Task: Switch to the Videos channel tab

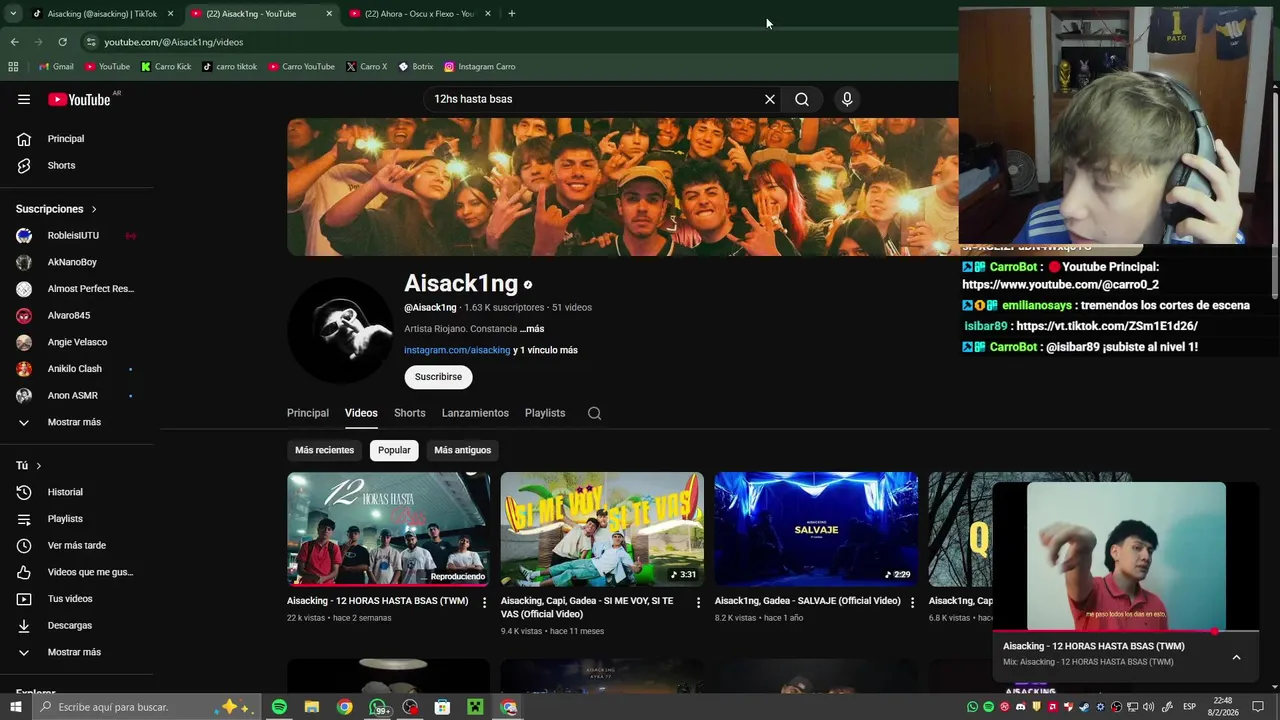Action: click(x=361, y=413)
